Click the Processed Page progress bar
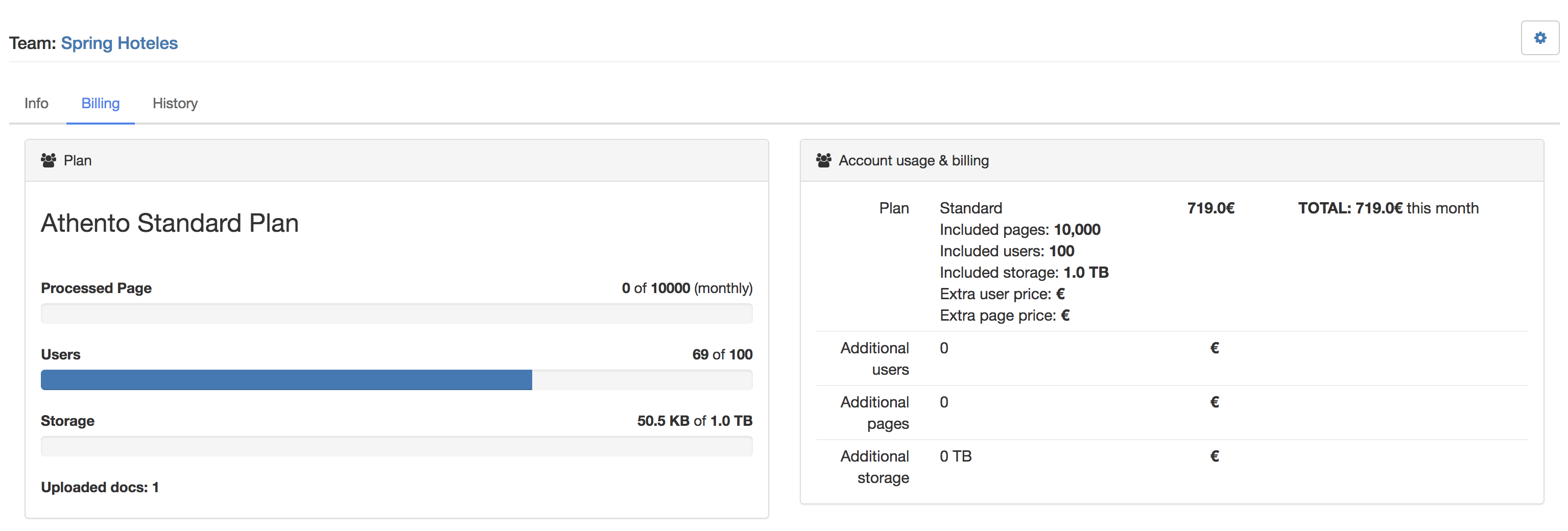Viewport: 1568px width, 531px height. (397, 314)
